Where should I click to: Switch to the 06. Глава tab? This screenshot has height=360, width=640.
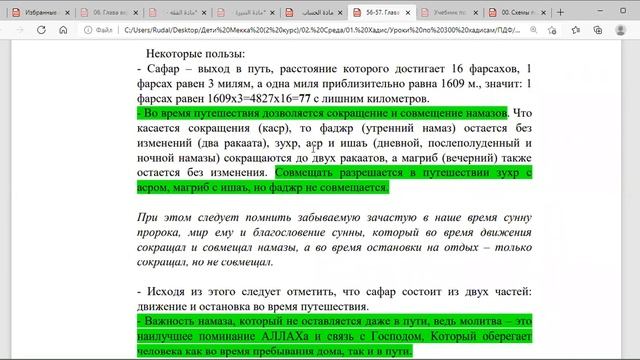(109, 13)
